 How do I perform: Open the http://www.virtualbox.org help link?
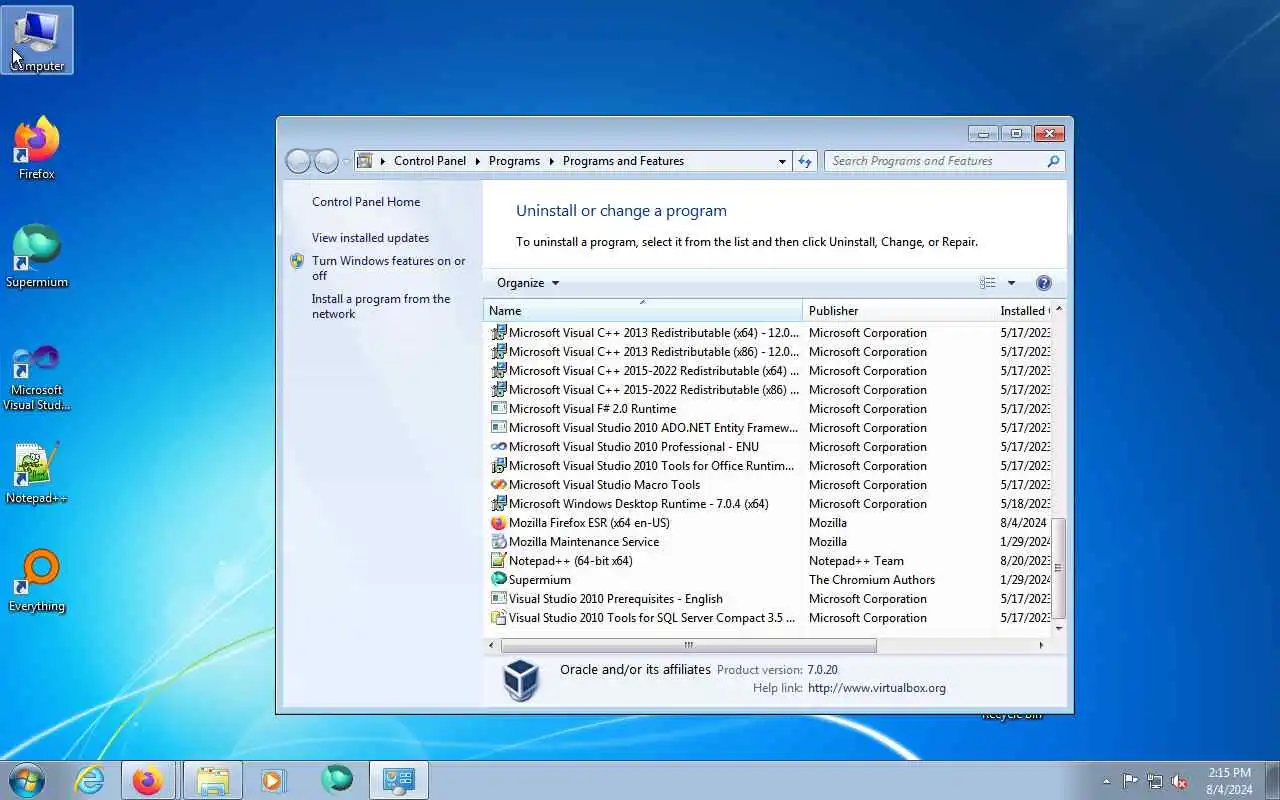(876, 688)
